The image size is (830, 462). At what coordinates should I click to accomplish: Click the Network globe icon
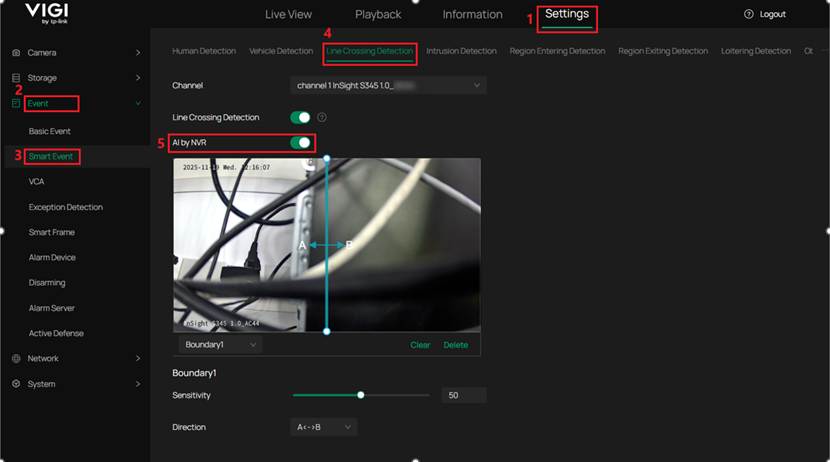click(x=16, y=358)
